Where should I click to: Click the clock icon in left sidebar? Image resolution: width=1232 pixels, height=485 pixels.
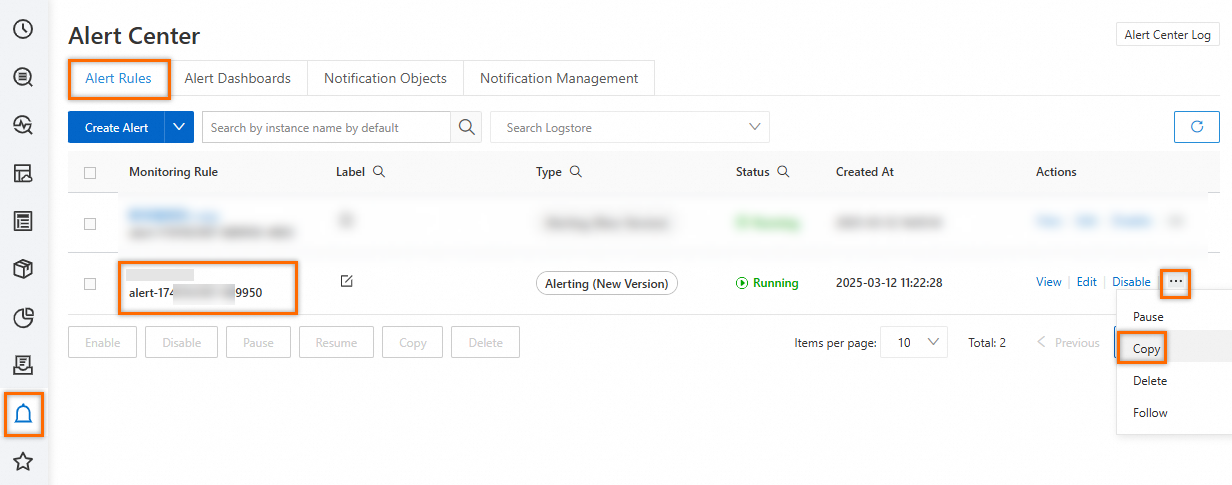tap(23, 28)
